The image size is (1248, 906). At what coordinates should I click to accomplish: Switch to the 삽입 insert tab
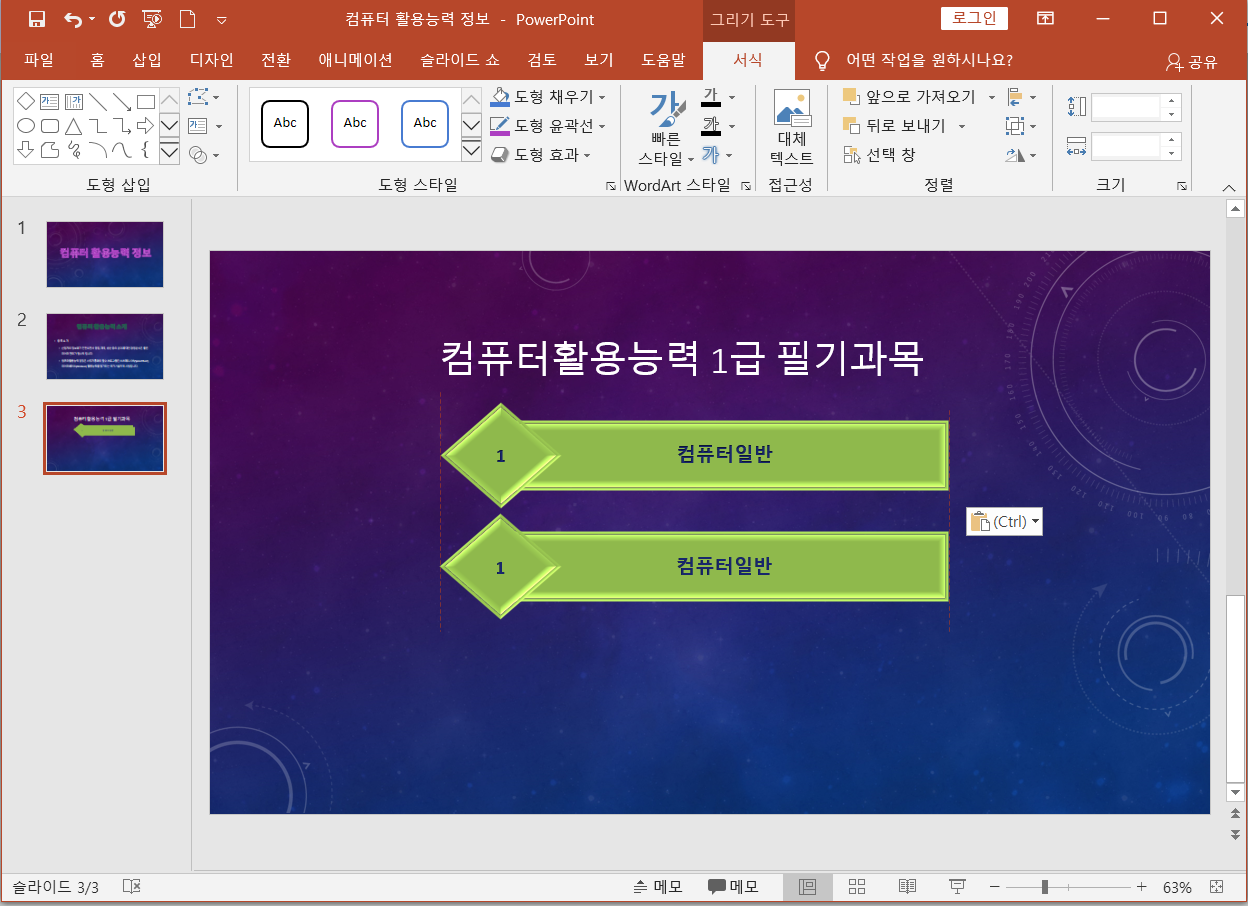[147, 61]
